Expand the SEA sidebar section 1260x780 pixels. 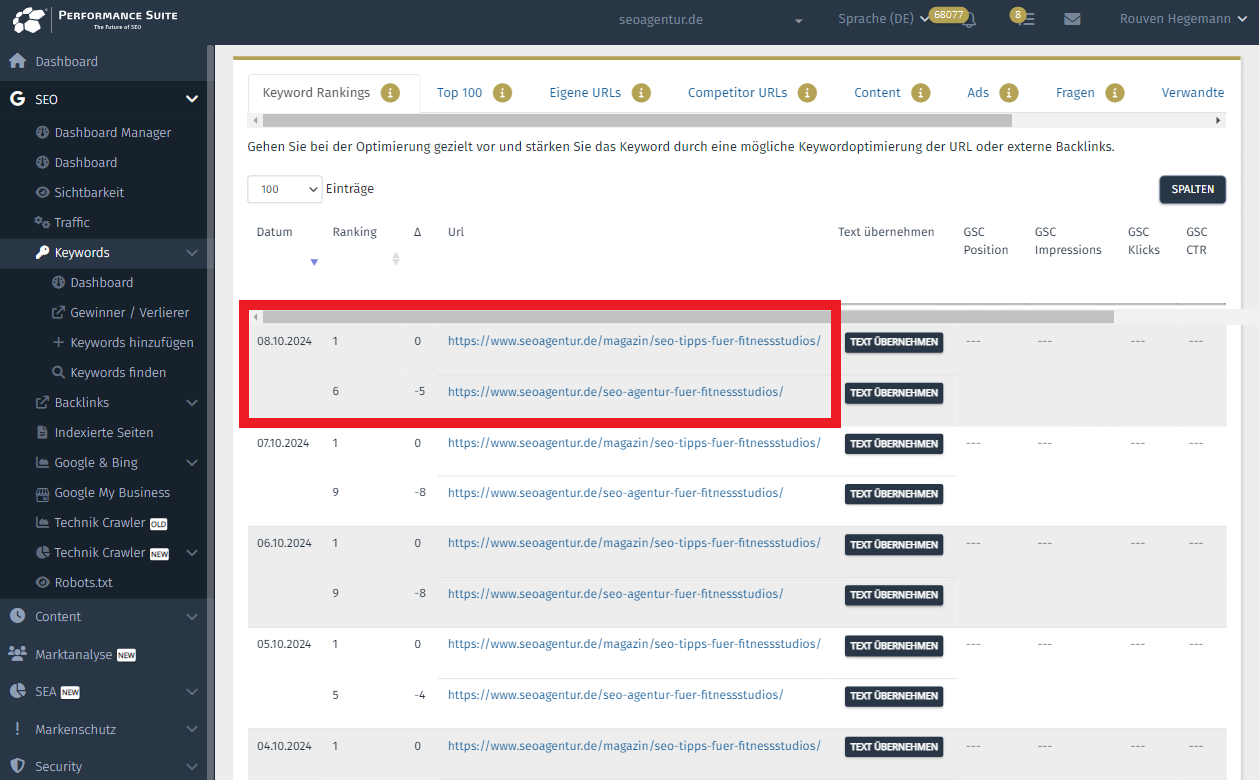click(x=192, y=692)
